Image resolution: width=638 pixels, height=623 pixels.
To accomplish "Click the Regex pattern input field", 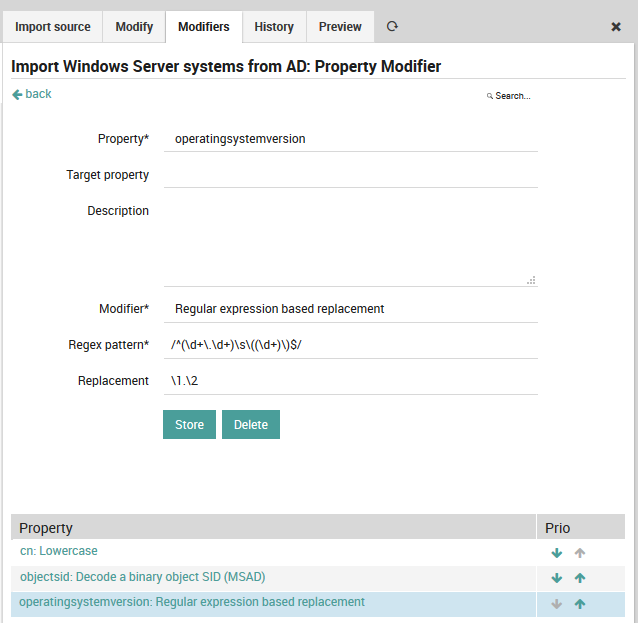I will 350,345.
